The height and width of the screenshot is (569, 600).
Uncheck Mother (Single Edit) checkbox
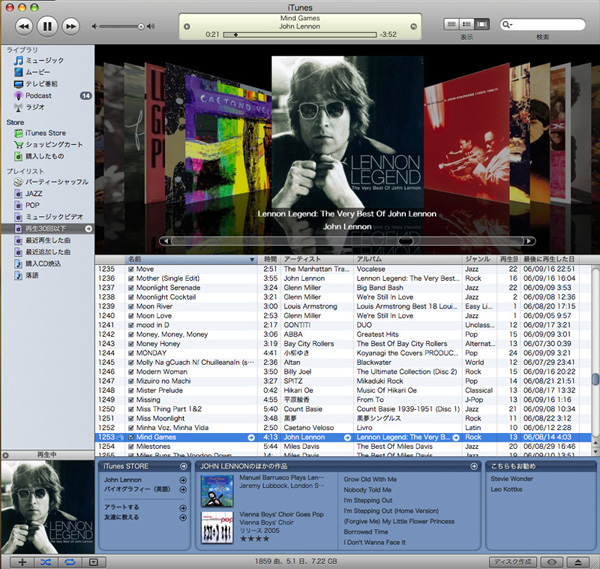[x=131, y=279]
